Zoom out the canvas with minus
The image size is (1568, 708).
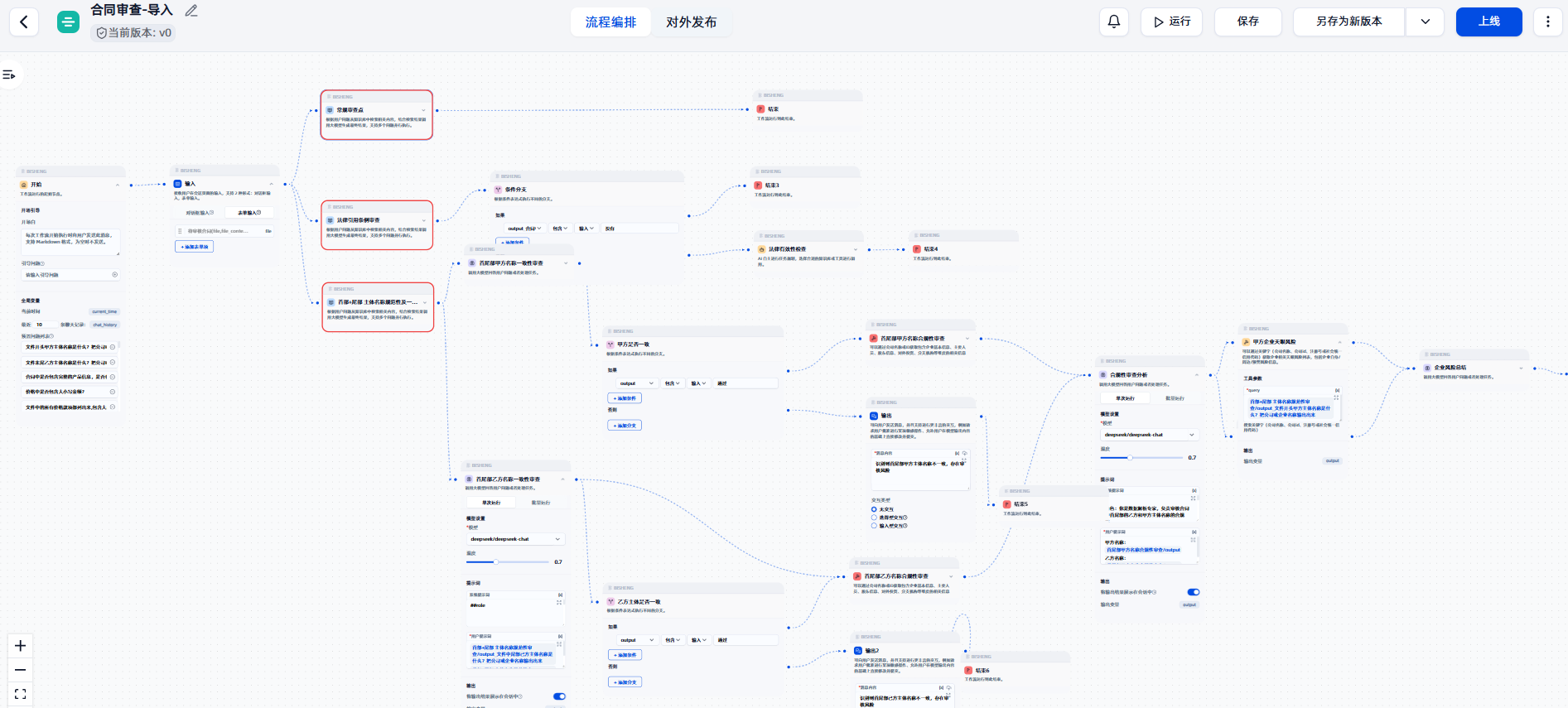point(21,670)
